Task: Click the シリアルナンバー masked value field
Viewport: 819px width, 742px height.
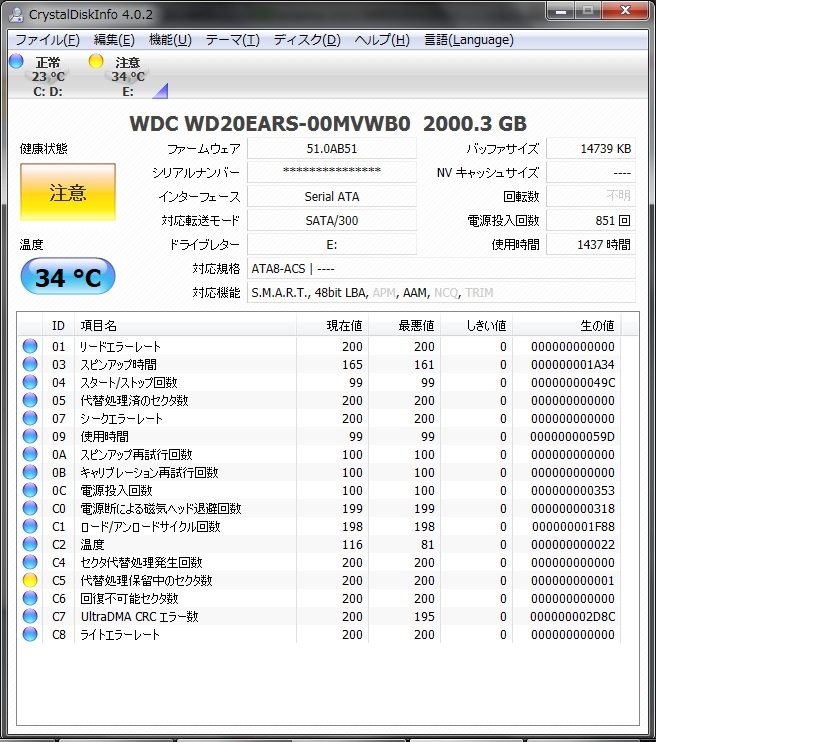Action: (x=332, y=173)
